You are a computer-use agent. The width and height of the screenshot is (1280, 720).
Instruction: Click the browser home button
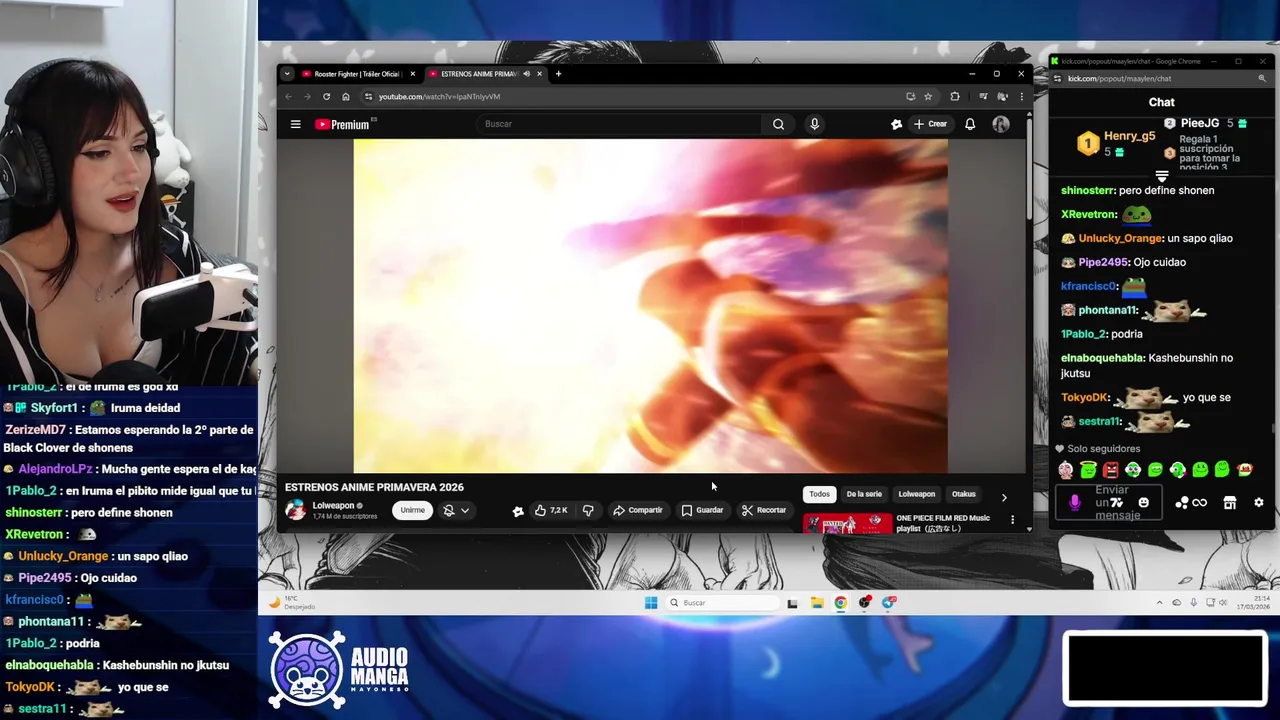[346, 97]
